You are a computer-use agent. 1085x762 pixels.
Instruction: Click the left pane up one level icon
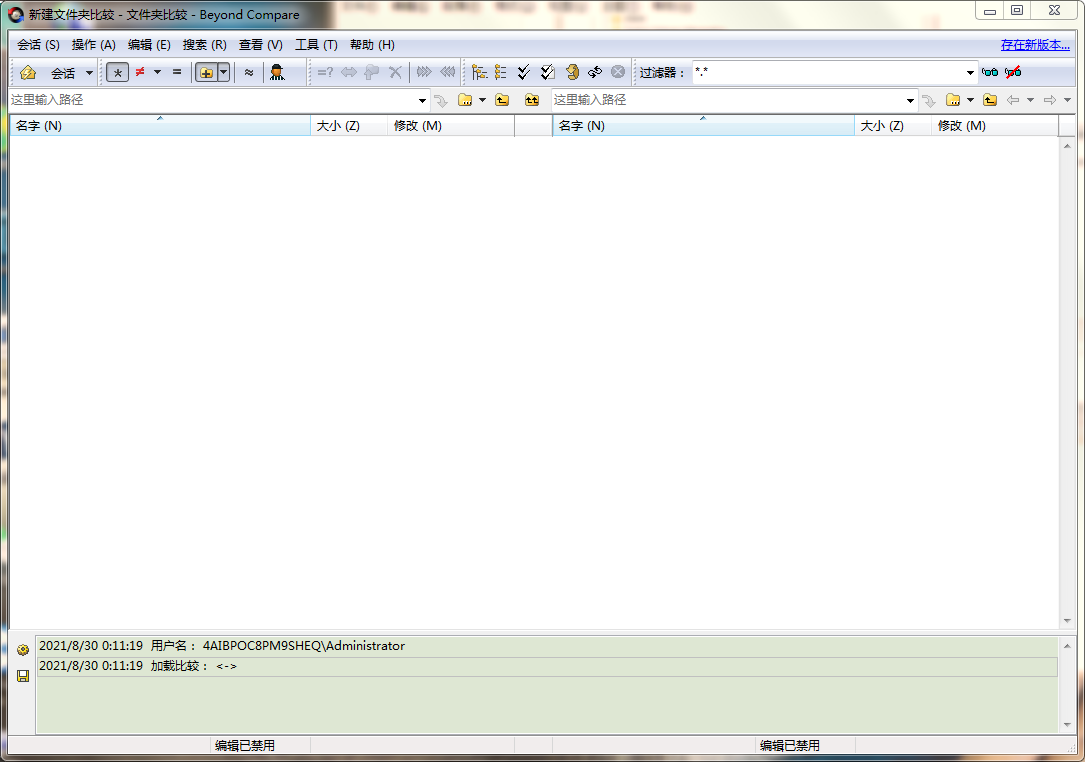(502, 100)
